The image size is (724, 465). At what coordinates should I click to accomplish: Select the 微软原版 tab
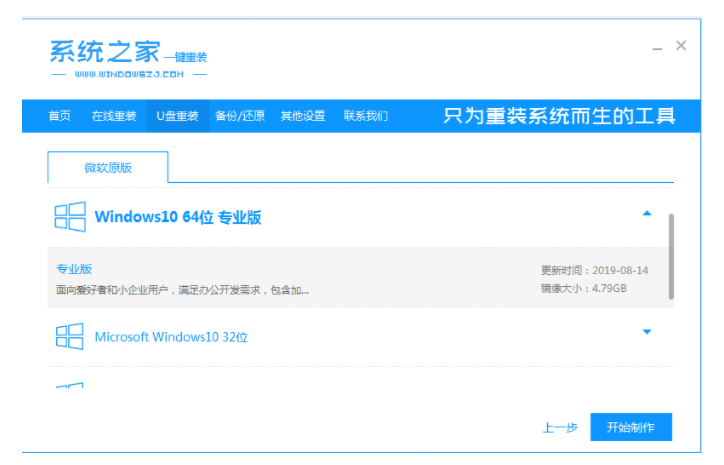tap(108, 167)
